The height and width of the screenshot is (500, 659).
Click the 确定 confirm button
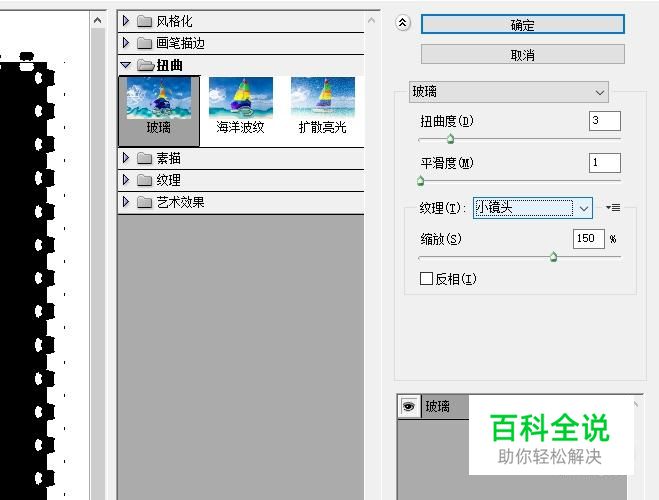click(522, 25)
